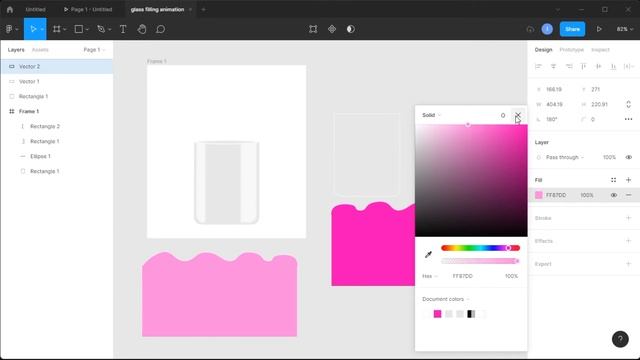640x360 pixels.
Task: Open the zoom level 82% dropdown
Action: [625, 29]
